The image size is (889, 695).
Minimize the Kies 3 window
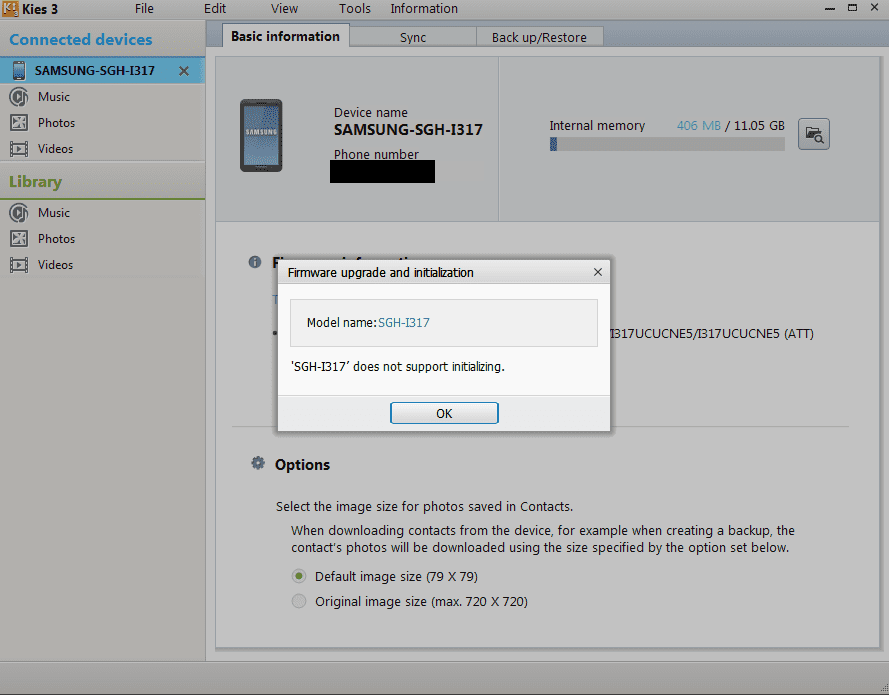829,9
